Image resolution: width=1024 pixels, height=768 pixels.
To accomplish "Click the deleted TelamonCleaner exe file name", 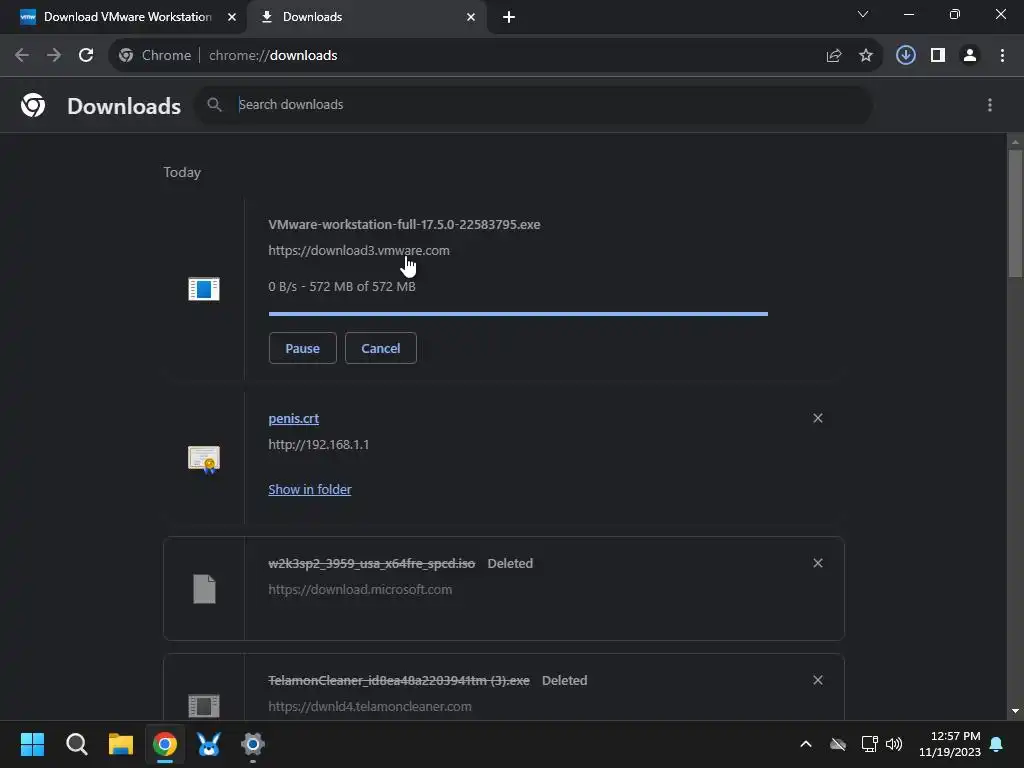I will [x=399, y=680].
